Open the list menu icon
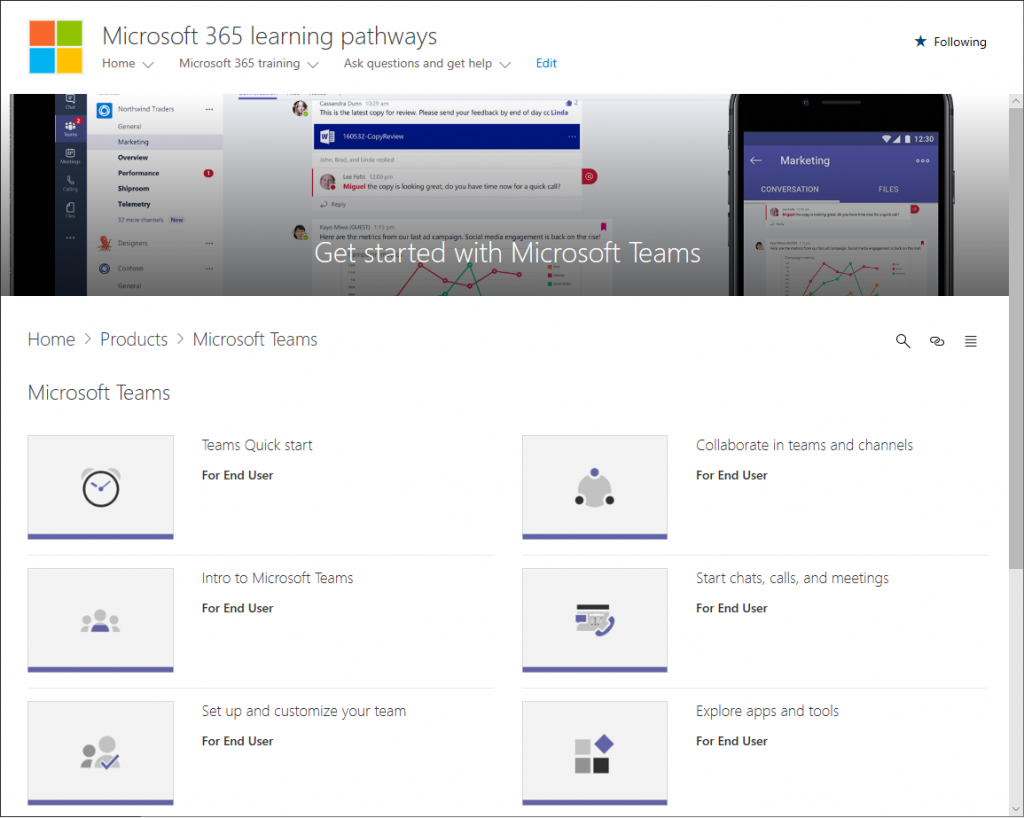 click(x=971, y=341)
